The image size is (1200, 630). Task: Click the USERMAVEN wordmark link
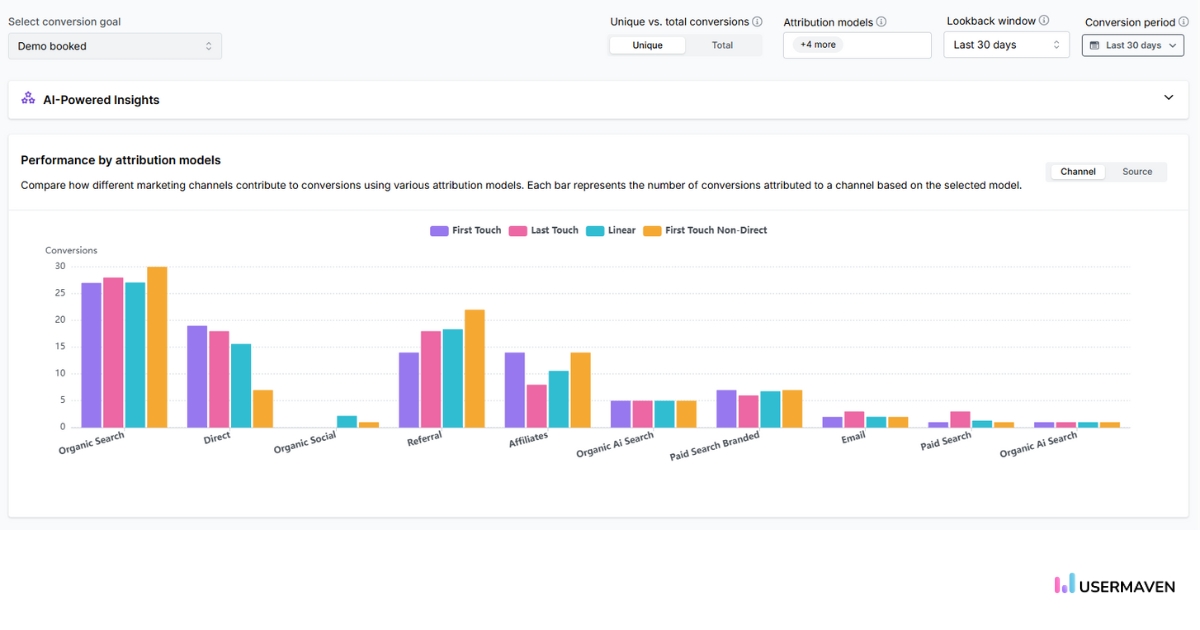pos(1128,584)
